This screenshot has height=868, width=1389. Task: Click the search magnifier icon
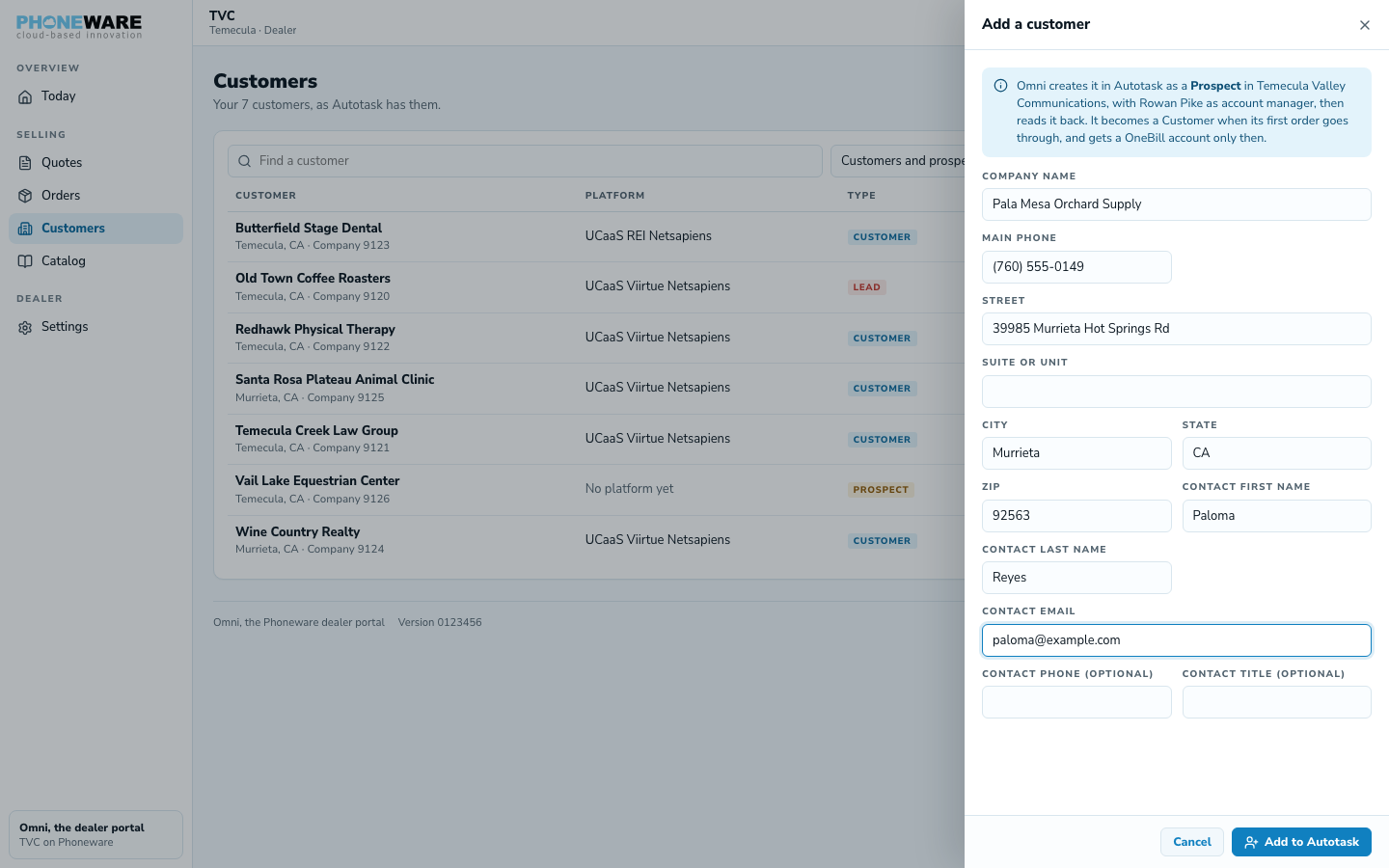245,161
